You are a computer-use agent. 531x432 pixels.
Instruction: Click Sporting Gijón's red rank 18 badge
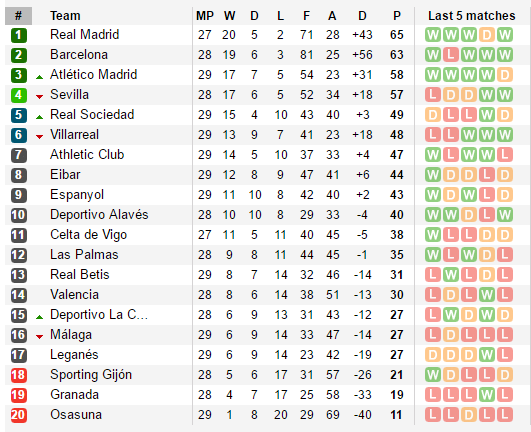click(x=19, y=375)
